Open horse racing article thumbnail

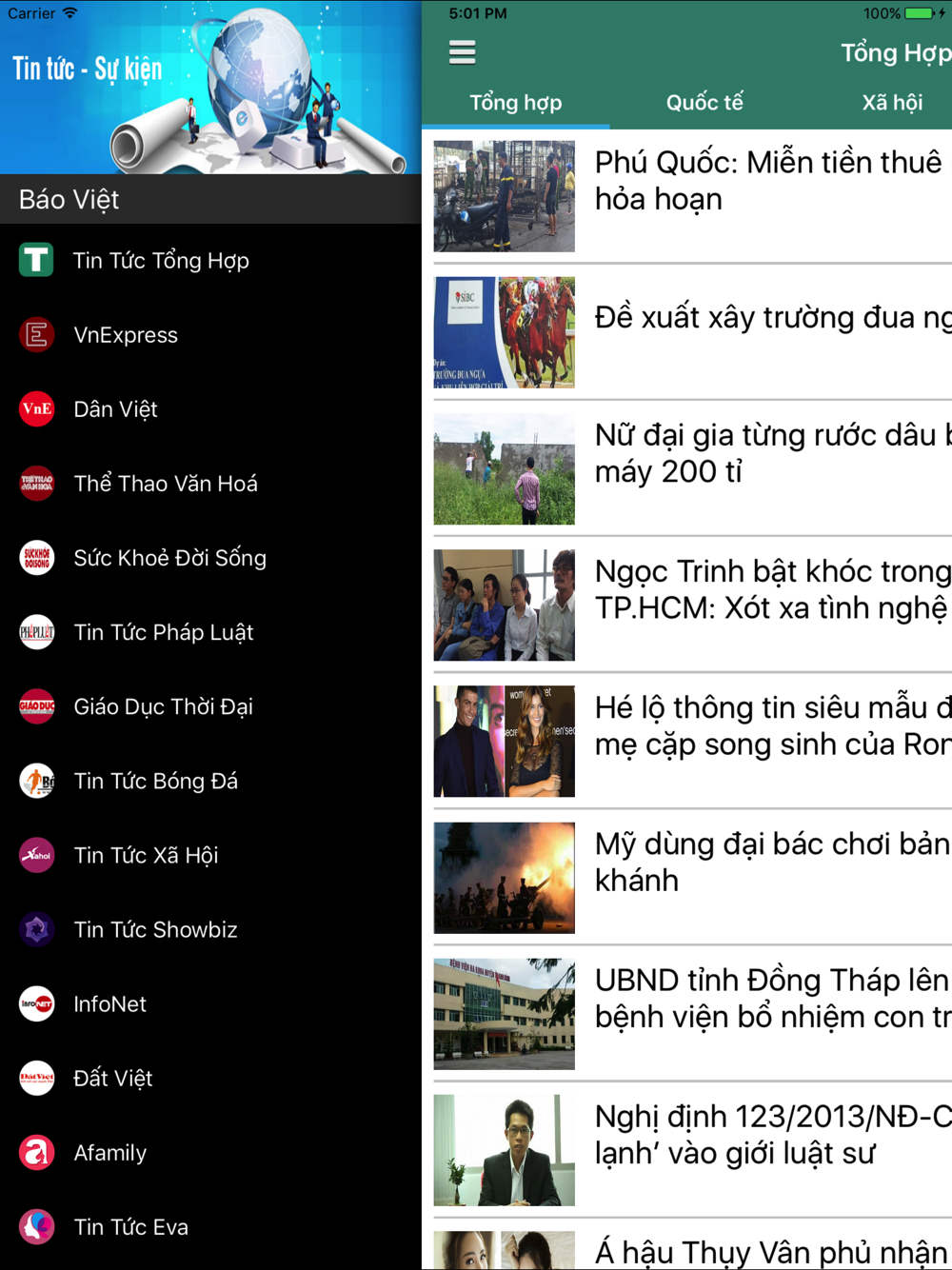pos(505,332)
